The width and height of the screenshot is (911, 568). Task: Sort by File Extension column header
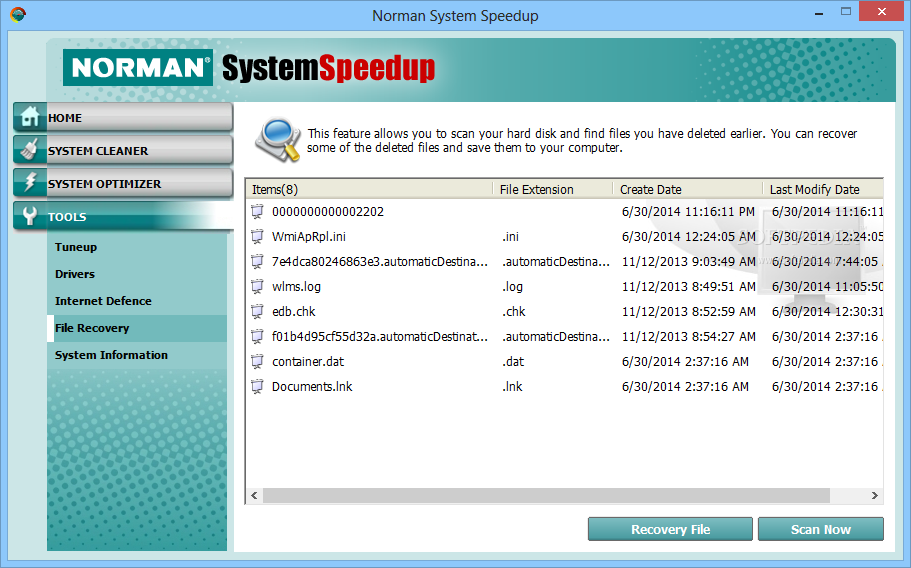pyautogui.click(x=553, y=189)
